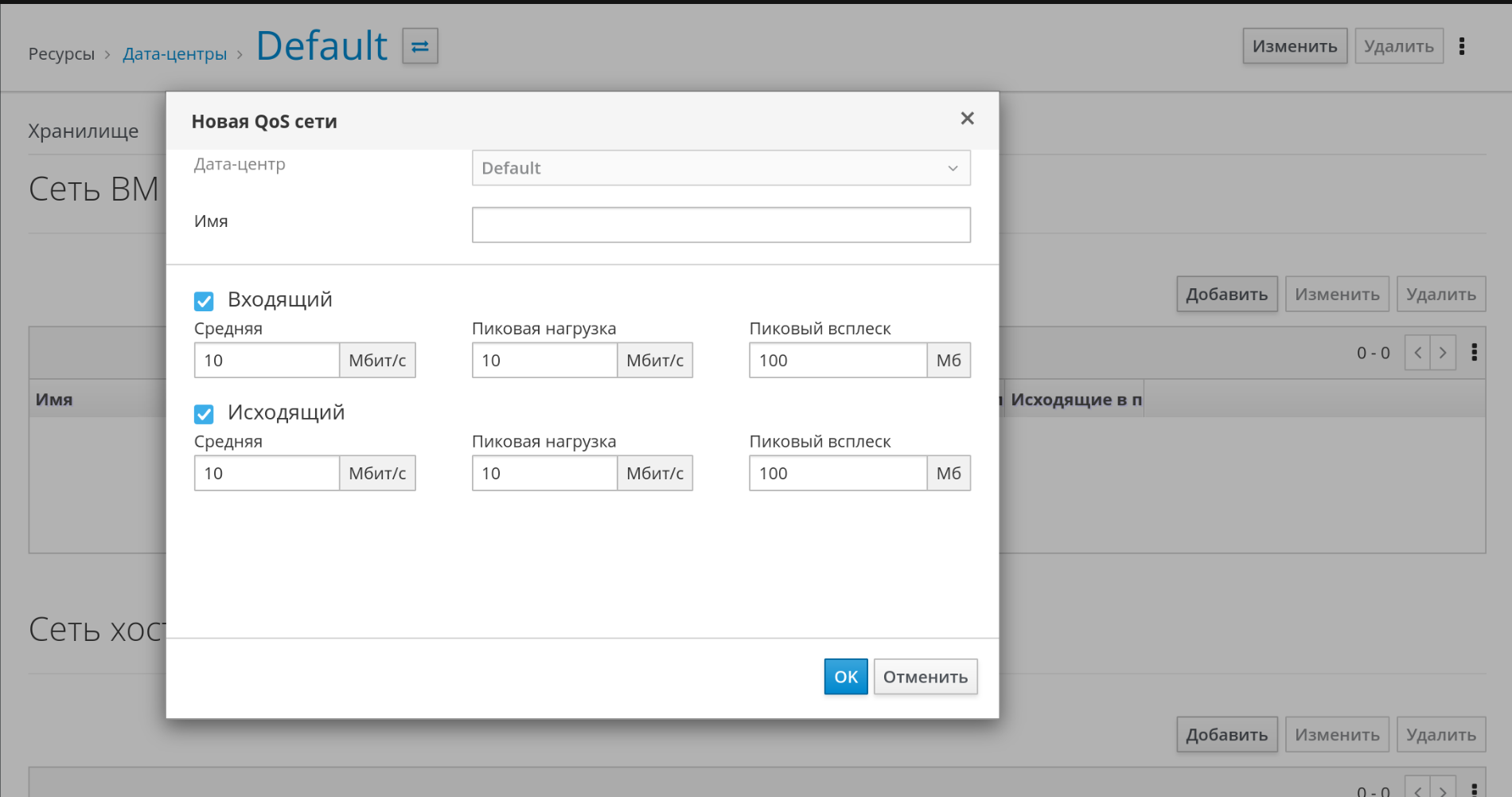
Task: Click Добавить in the Сеть ВМ section
Action: click(x=1226, y=295)
